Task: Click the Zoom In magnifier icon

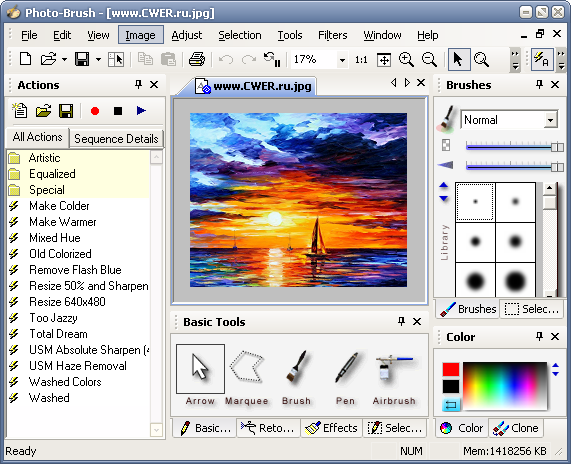Action: tap(406, 59)
